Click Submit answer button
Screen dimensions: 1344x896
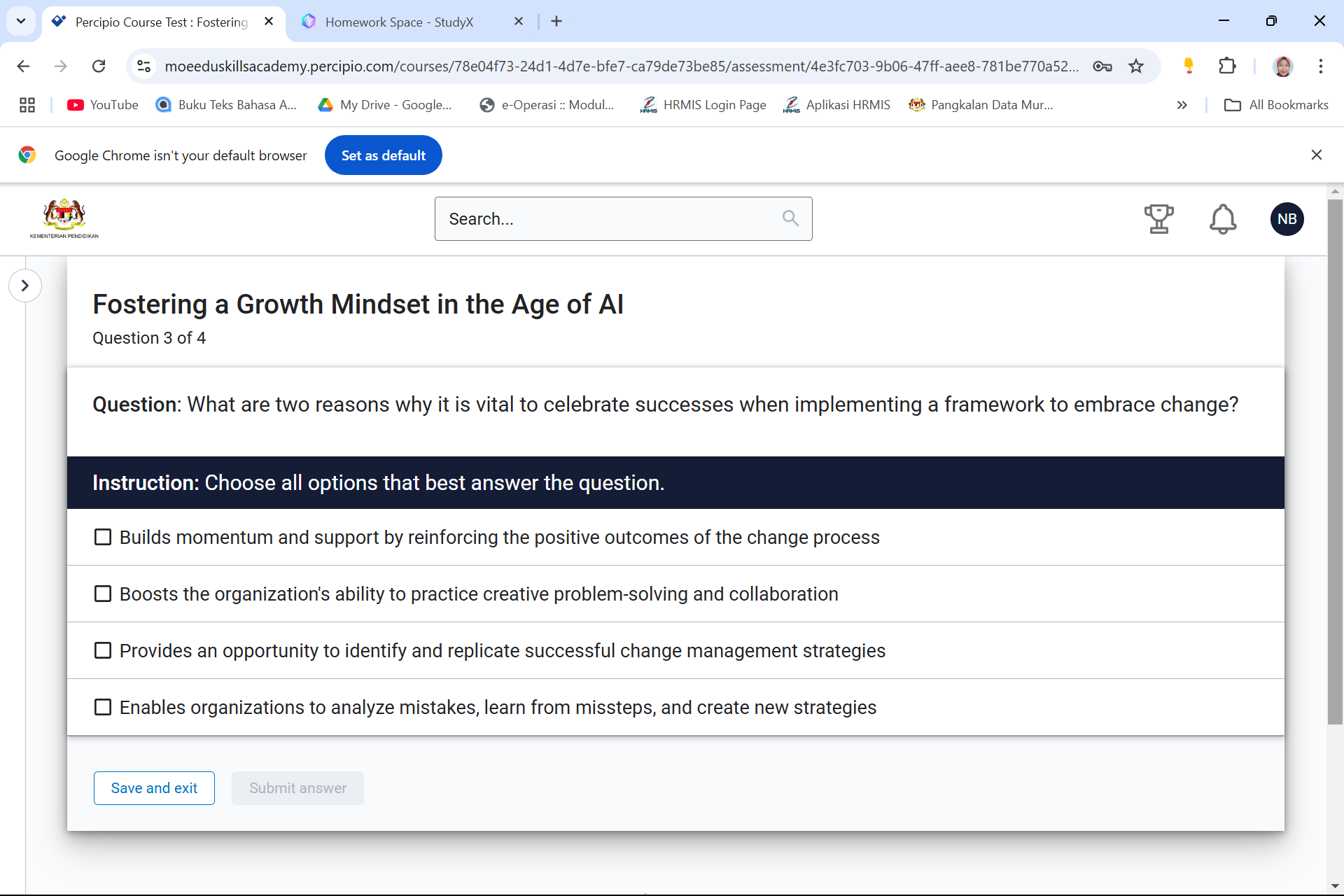(x=297, y=788)
